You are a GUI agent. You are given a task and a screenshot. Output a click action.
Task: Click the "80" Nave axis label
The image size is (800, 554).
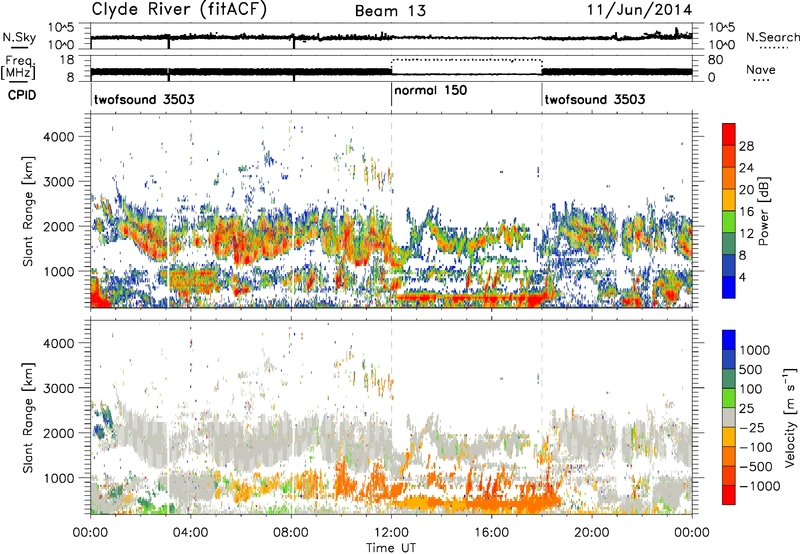click(715, 60)
